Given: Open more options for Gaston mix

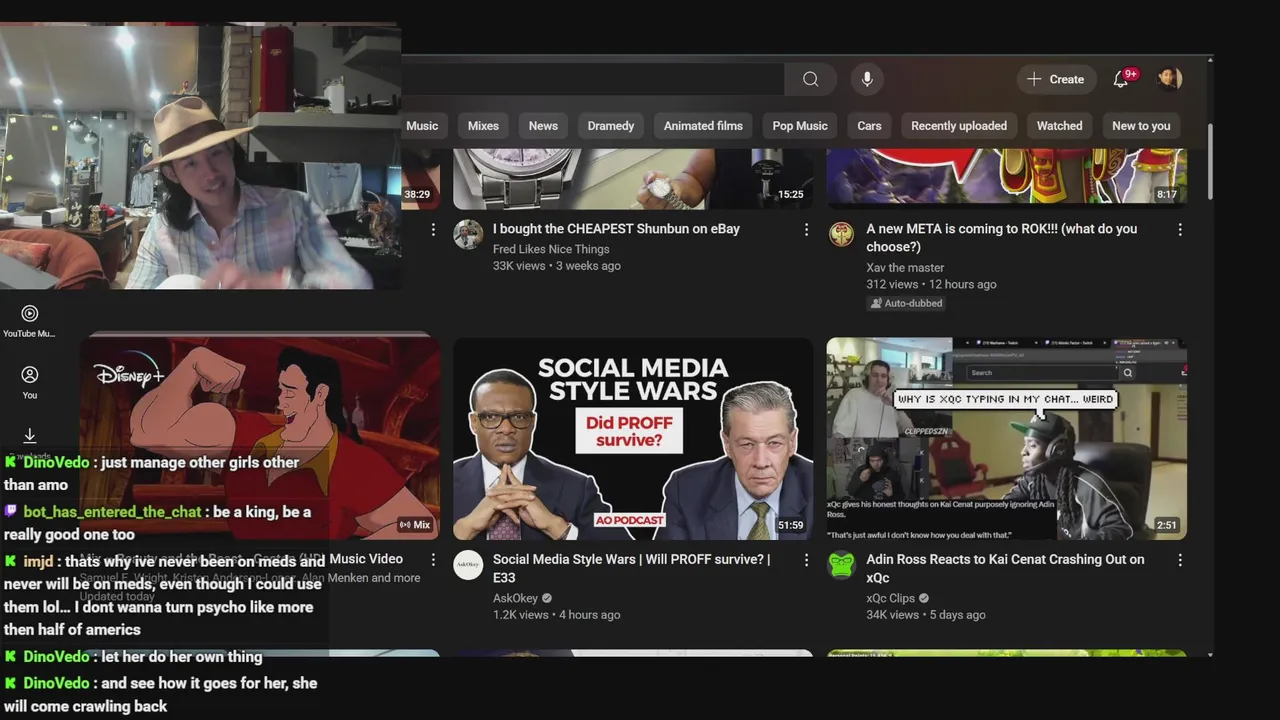Looking at the screenshot, I should click(433, 560).
